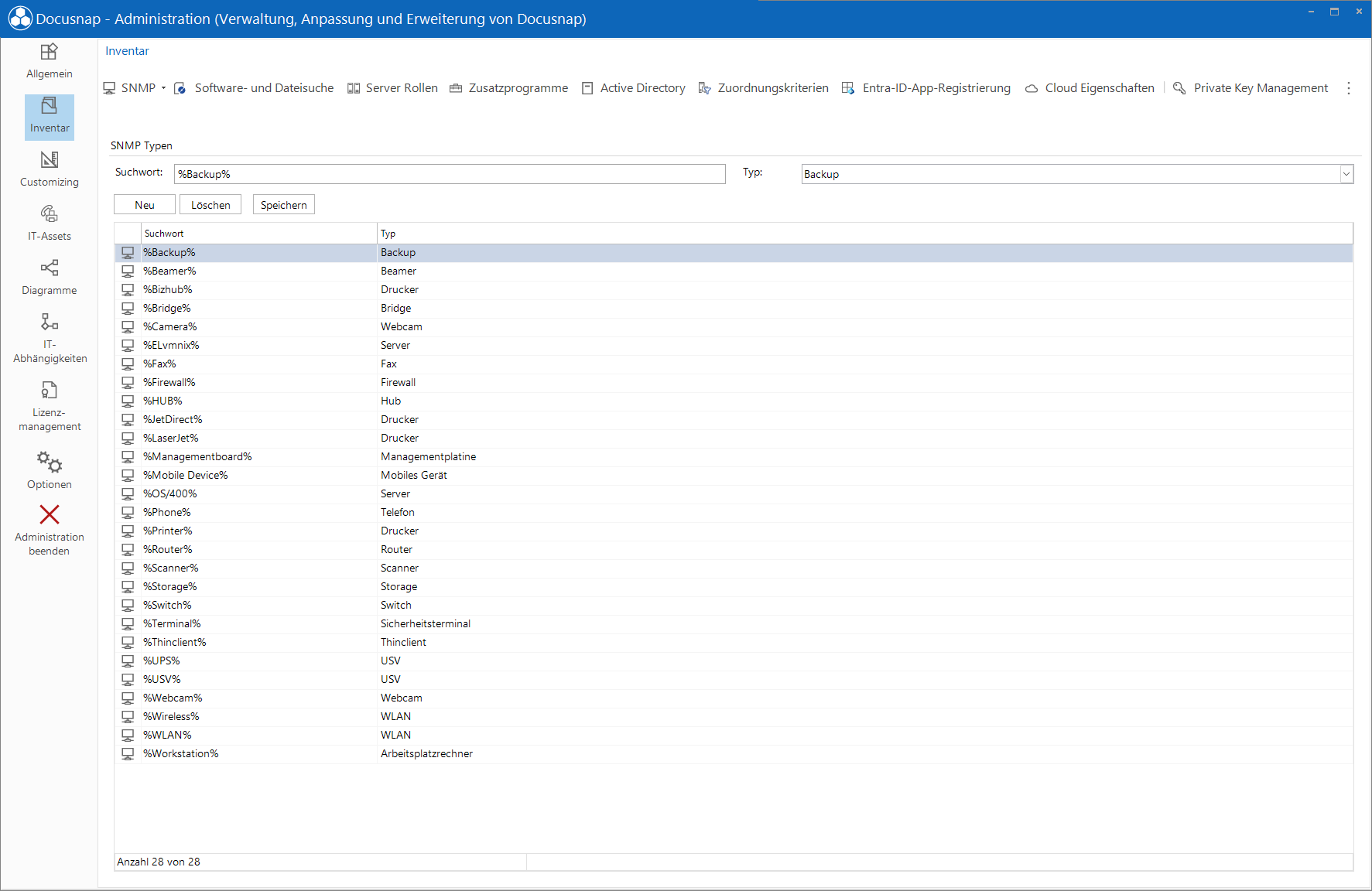Screen dimensions: 1372x891
Task: Expand the SNMP toolbar dropdown arrow
Action: tap(163, 88)
